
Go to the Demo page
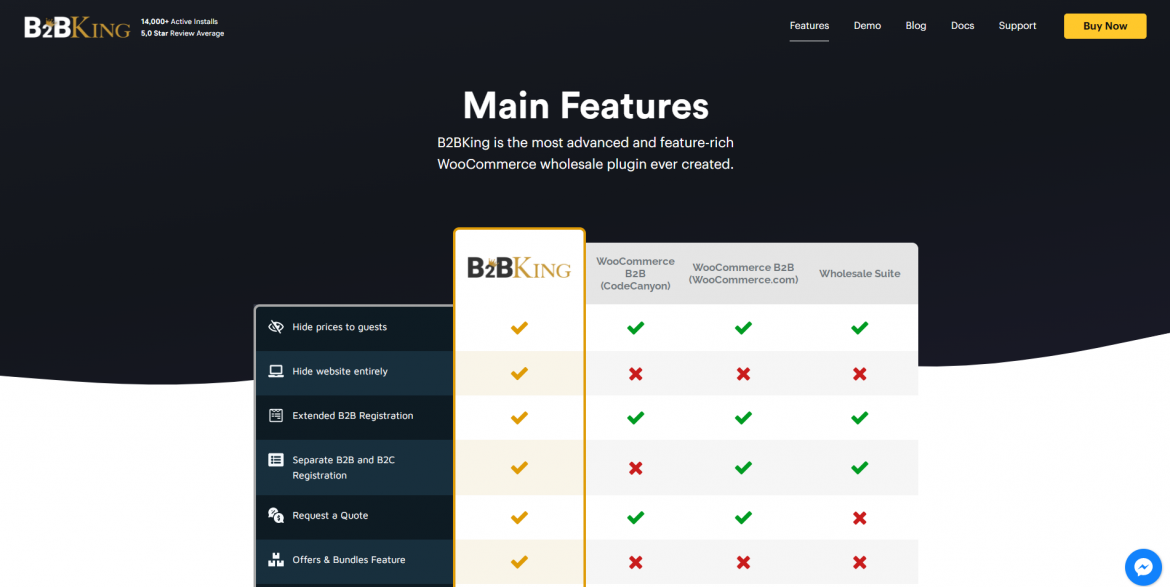click(867, 26)
